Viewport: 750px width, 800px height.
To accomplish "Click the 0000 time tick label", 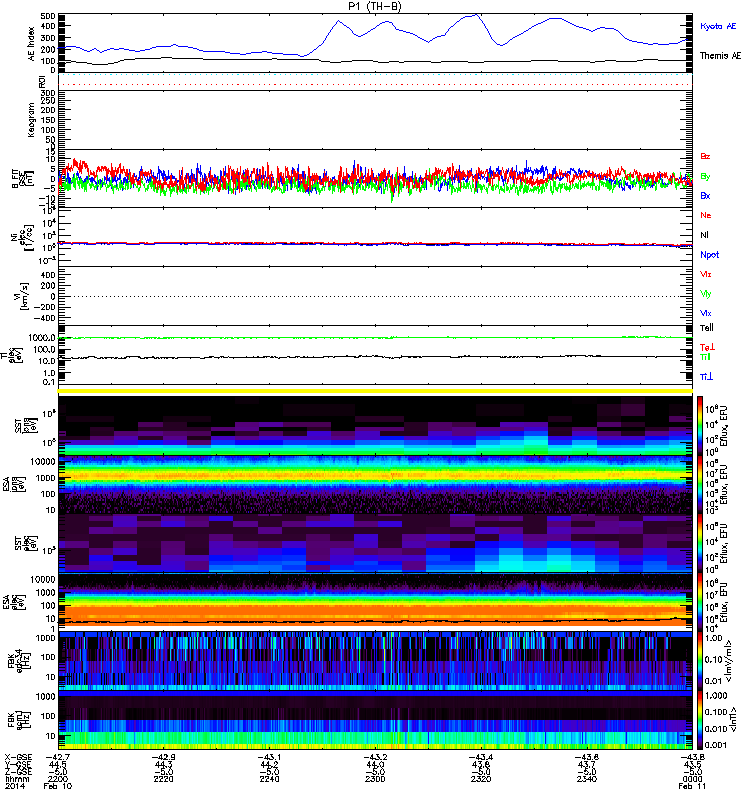I will click(692, 779).
